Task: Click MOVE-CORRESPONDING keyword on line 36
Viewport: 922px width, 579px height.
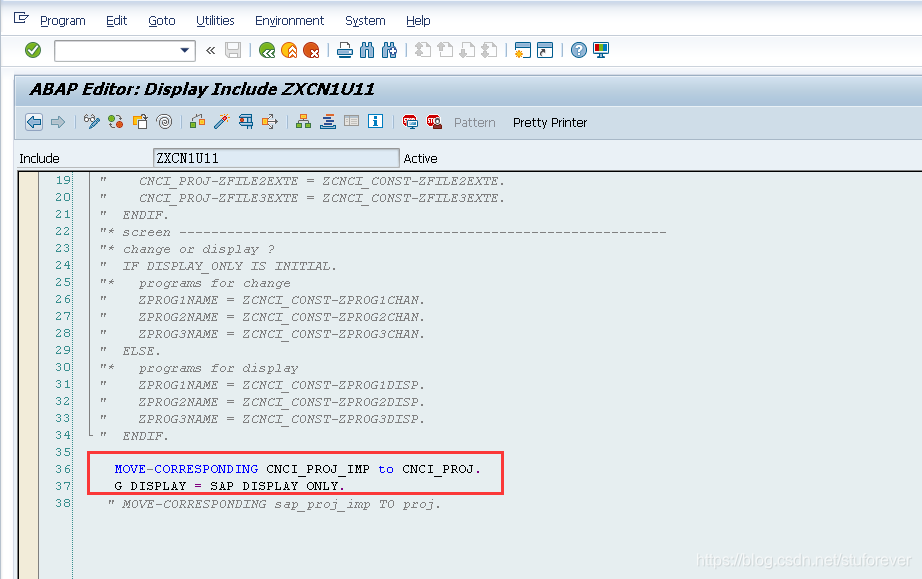Action: (x=186, y=469)
